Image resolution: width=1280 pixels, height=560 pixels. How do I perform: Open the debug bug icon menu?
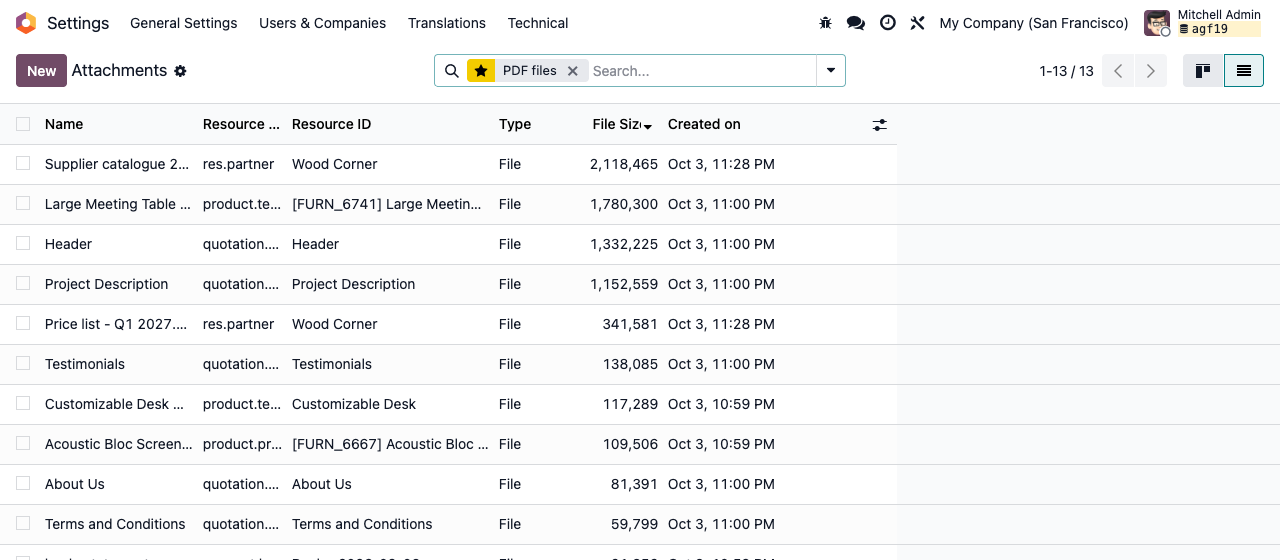pyautogui.click(x=825, y=23)
